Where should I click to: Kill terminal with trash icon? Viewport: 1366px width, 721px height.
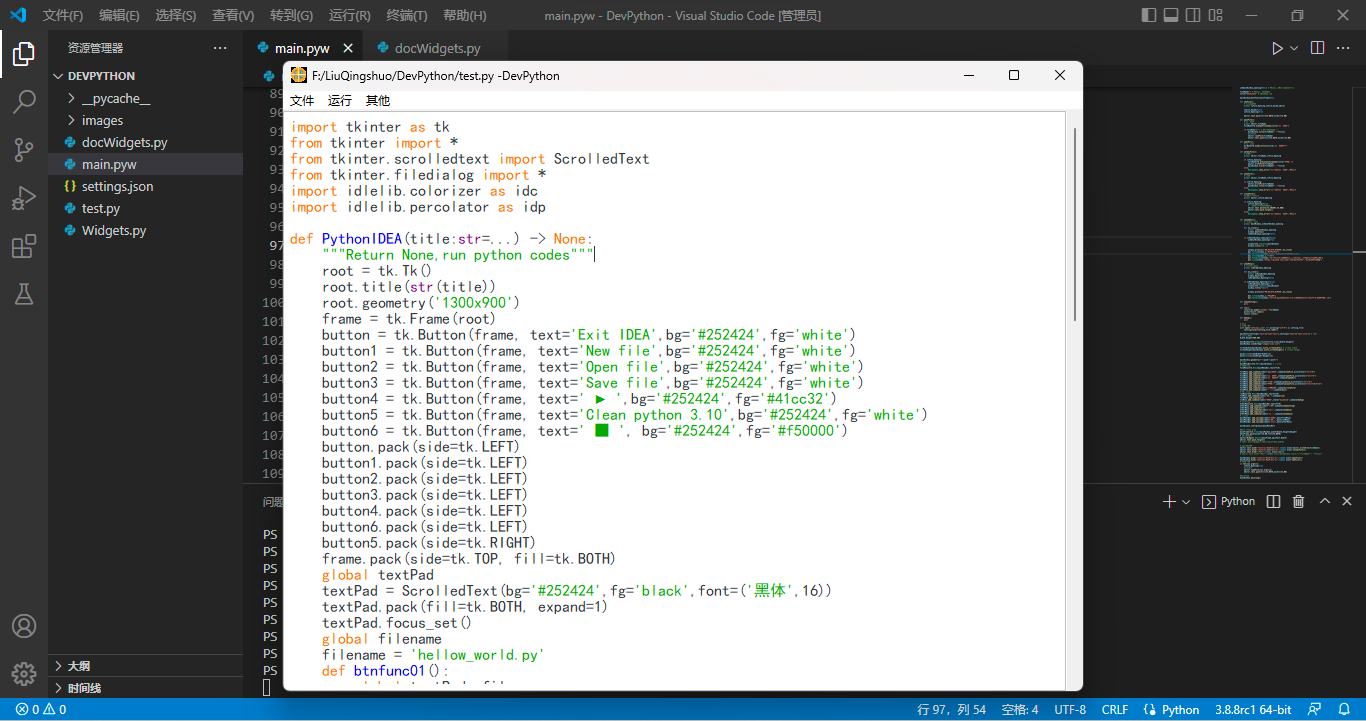(x=1298, y=502)
